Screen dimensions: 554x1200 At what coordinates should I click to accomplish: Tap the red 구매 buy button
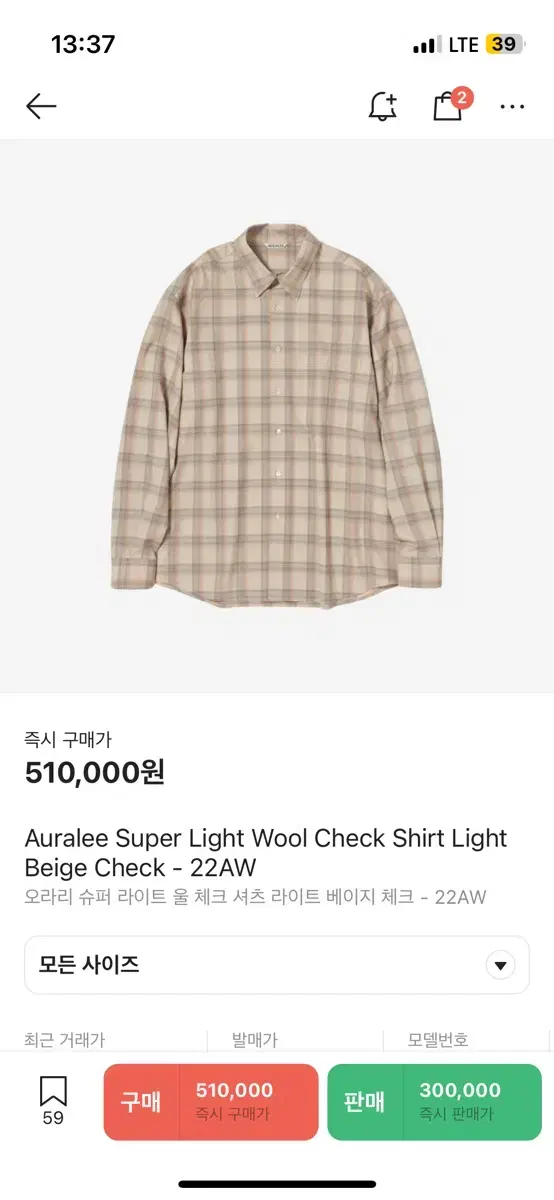[142, 1102]
